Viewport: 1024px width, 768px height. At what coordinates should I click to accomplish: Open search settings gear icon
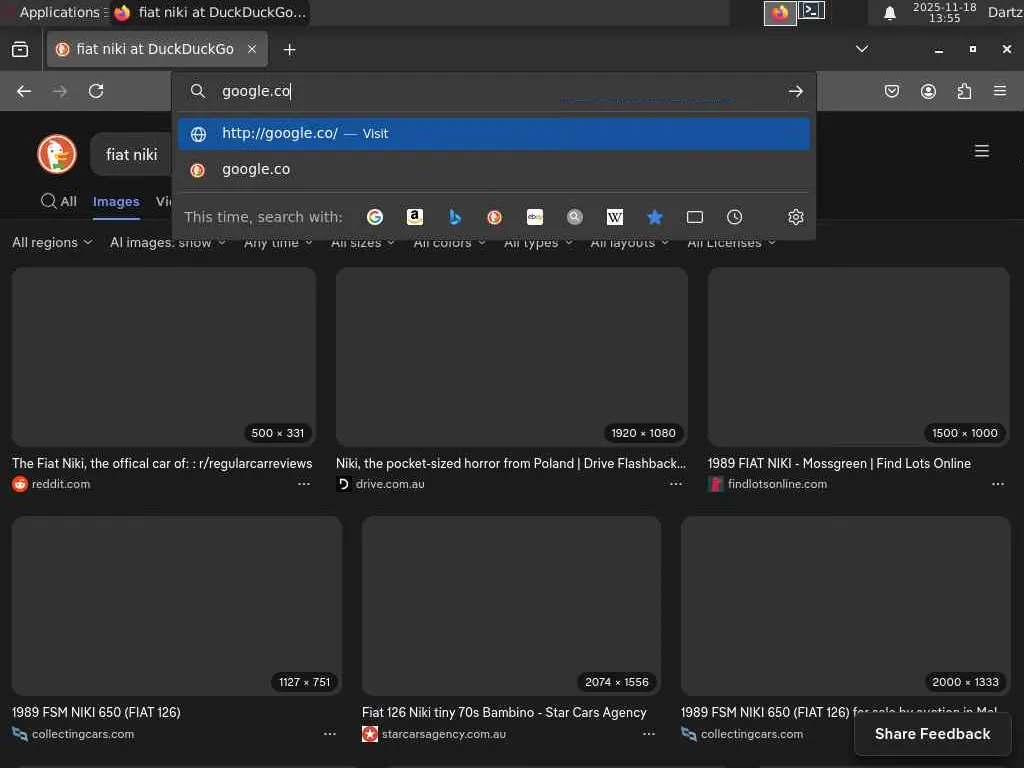click(795, 217)
